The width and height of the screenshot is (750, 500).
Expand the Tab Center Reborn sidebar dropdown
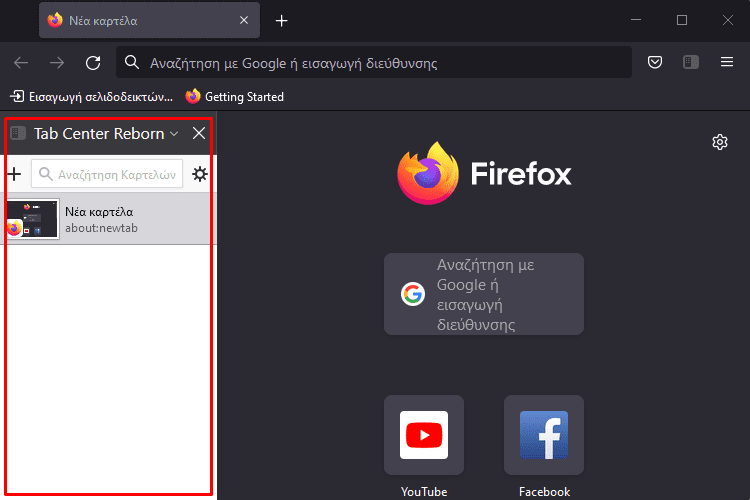174,134
